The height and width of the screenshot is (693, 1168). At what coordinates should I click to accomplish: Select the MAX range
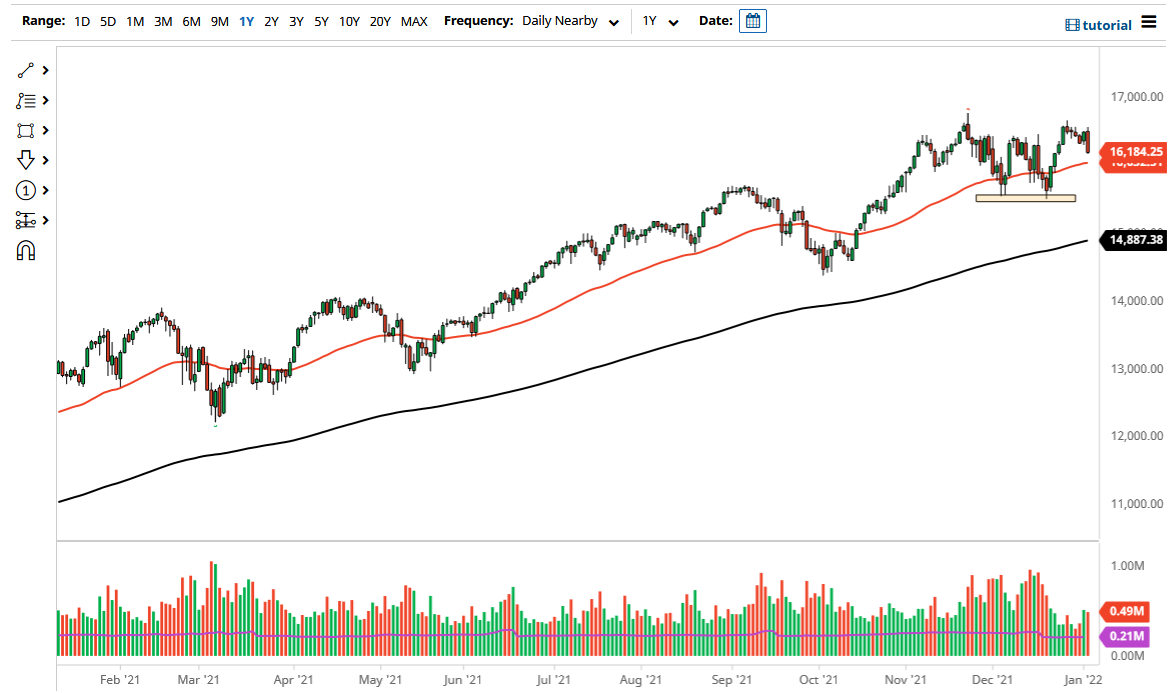tap(414, 20)
